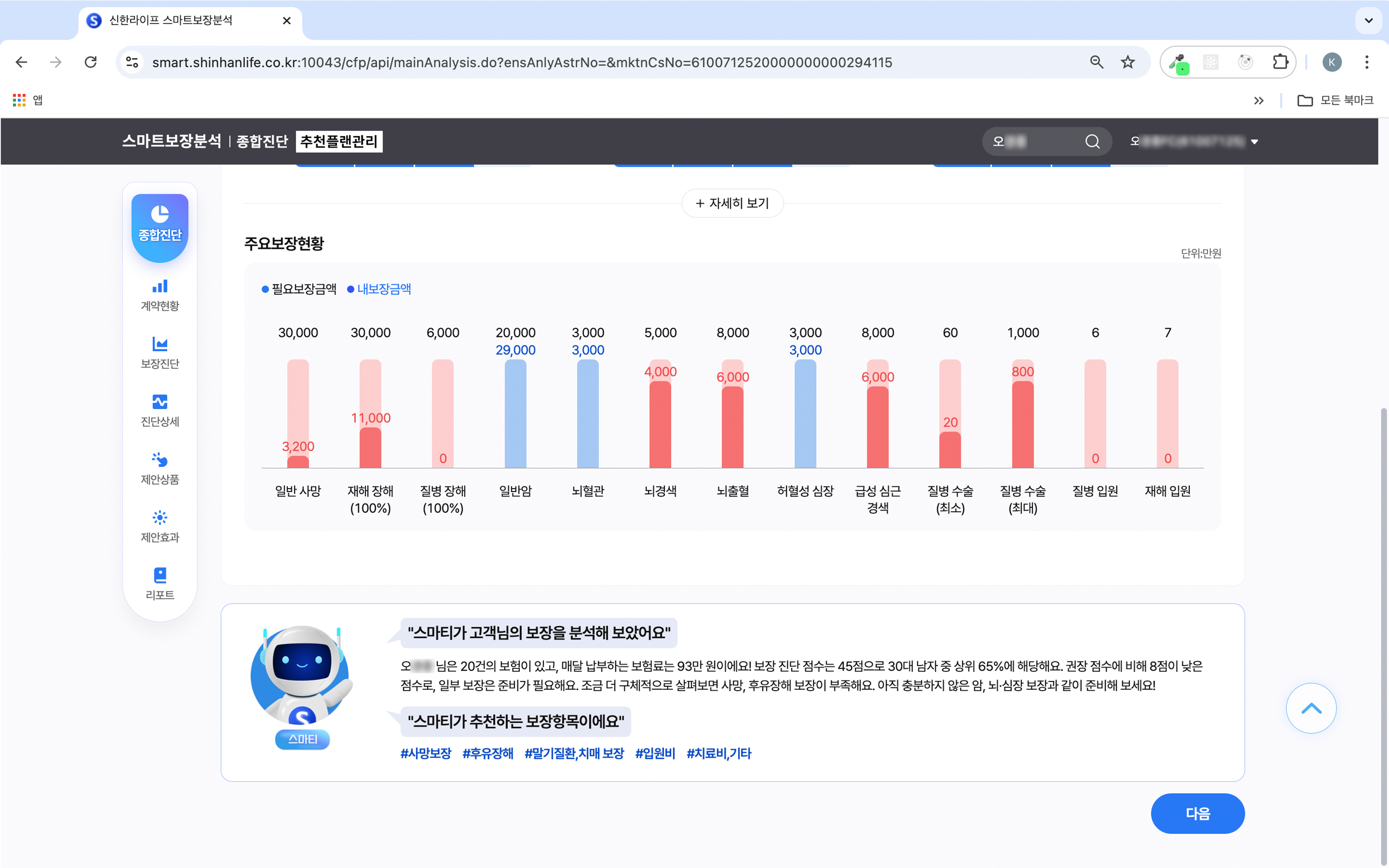Click the #사망보장 hashtag link
The image size is (1389, 868).
426,753
